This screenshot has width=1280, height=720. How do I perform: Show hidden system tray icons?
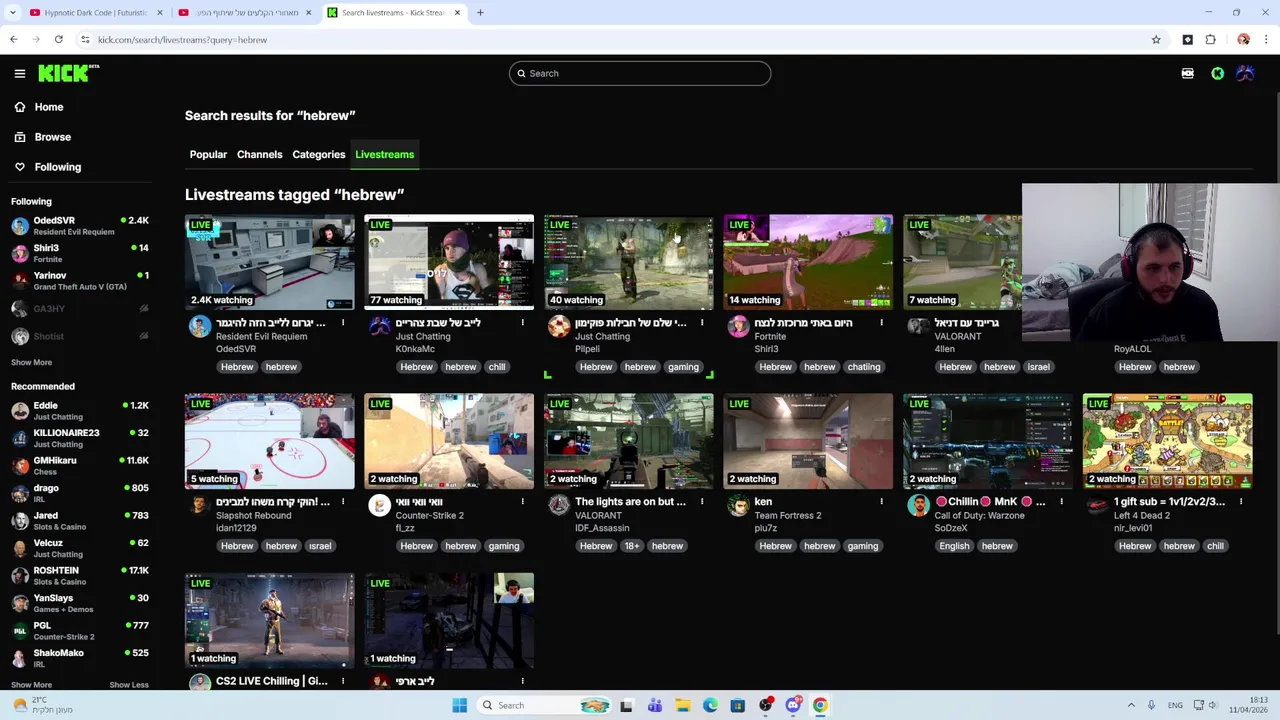click(1131, 705)
